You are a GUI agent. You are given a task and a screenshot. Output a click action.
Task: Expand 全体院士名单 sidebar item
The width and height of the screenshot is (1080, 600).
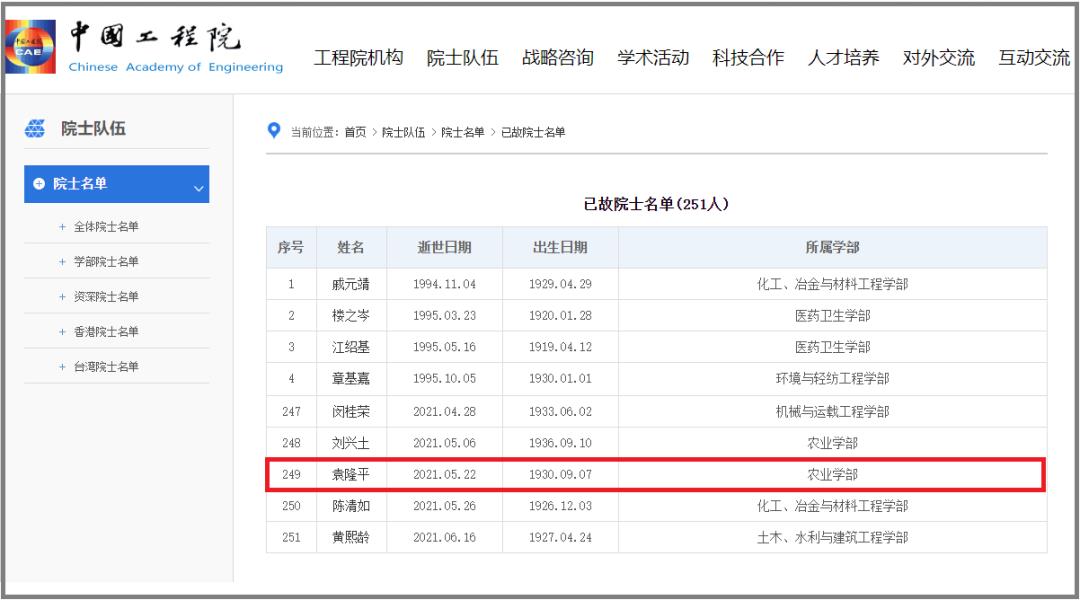[105, 227]
